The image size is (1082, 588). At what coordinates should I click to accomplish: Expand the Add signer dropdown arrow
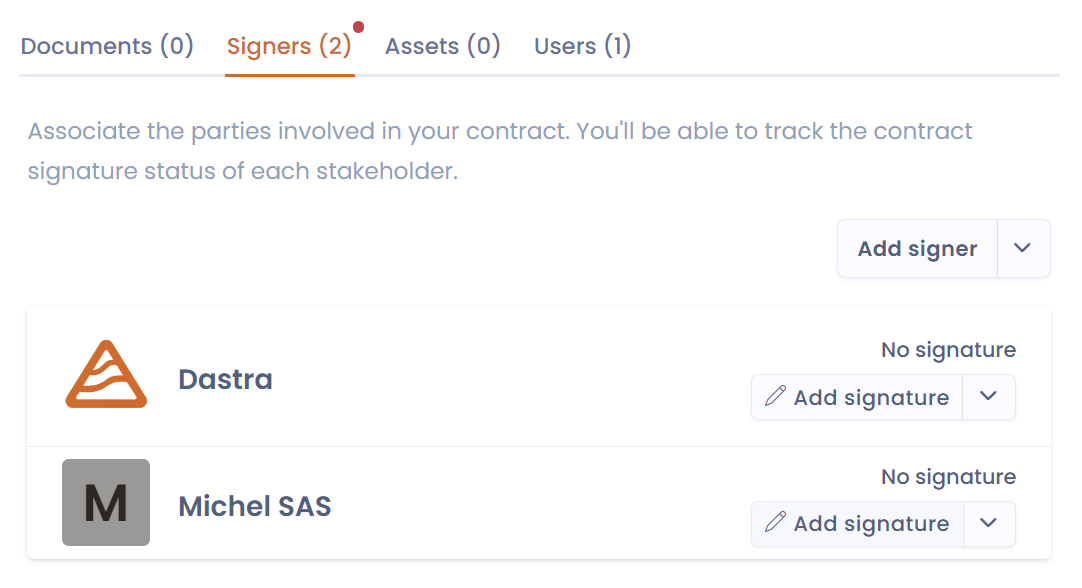(x=1022, y=248)
